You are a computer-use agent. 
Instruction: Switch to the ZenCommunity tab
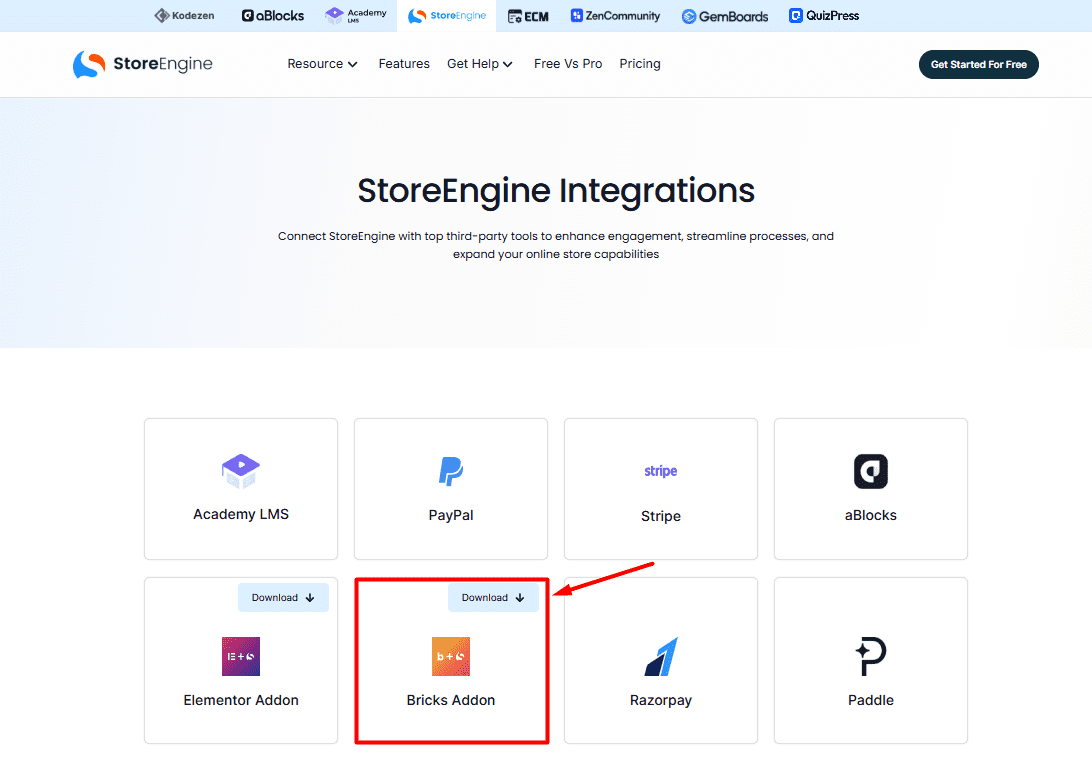pos(615,15)
